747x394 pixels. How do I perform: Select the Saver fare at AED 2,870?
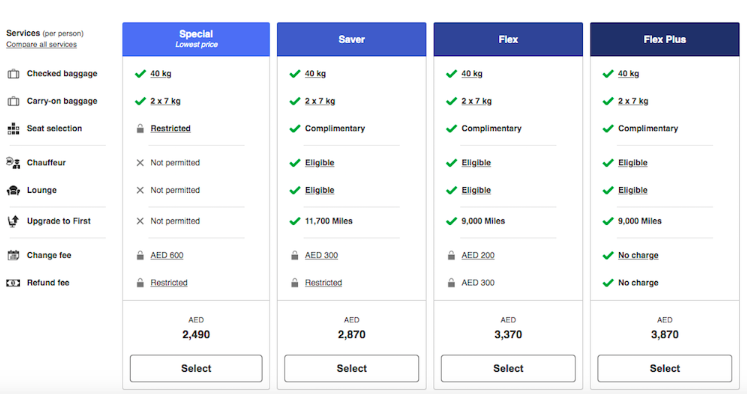point(352,368)
